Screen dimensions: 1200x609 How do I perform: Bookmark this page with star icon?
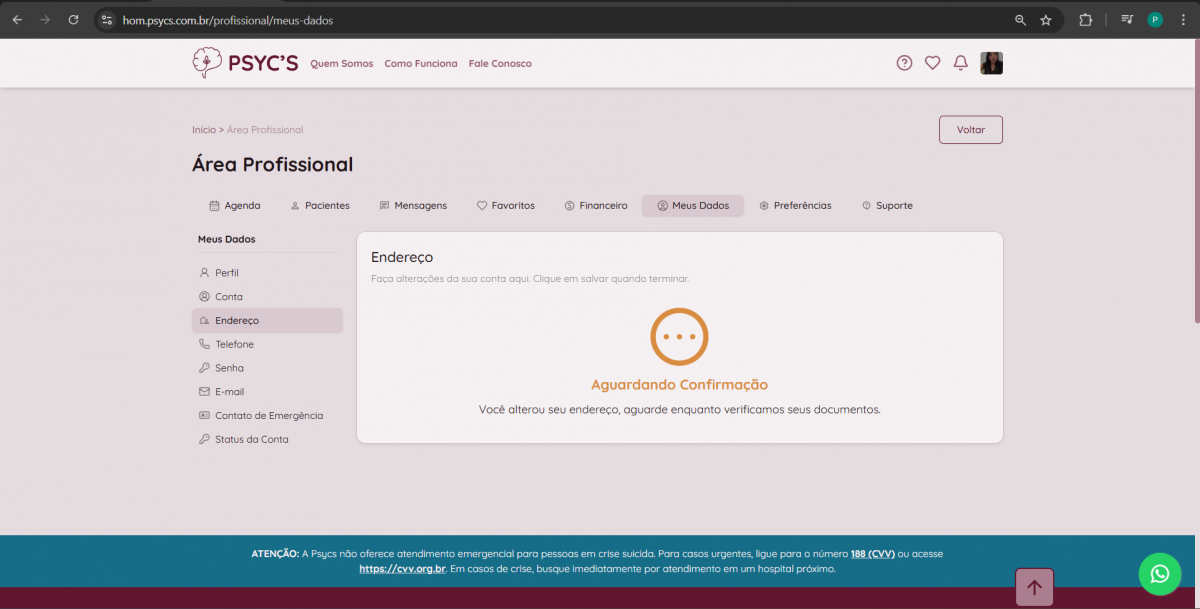click(x=1046, y=20)
